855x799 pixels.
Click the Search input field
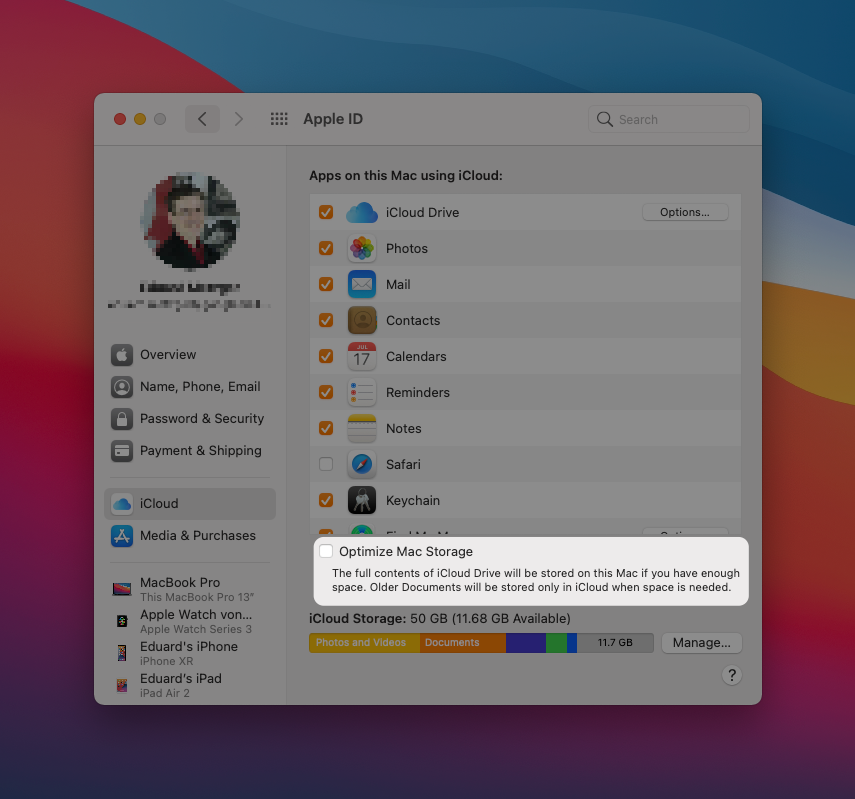click(669, 119)
